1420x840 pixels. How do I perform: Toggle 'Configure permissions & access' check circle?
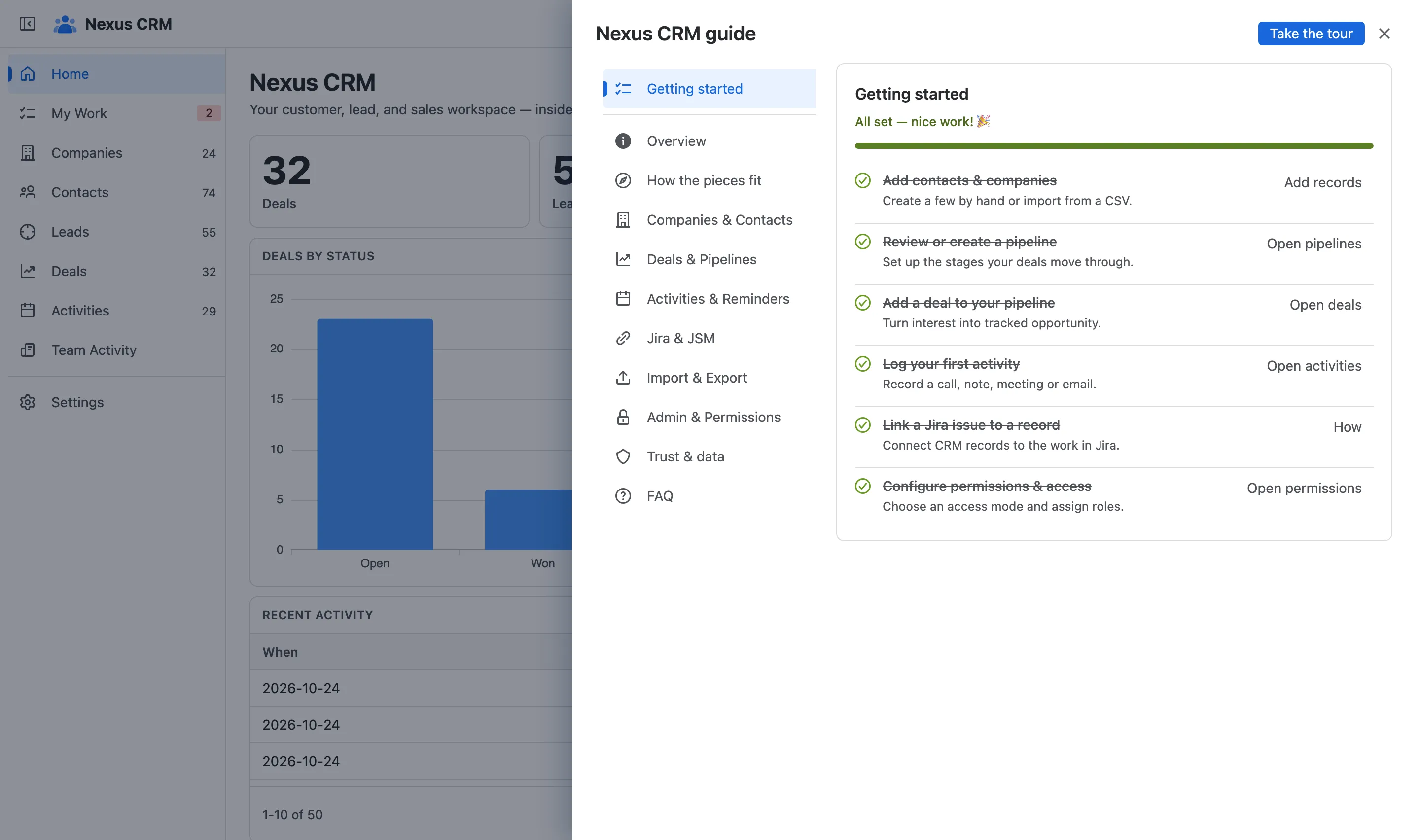(862, 486)
